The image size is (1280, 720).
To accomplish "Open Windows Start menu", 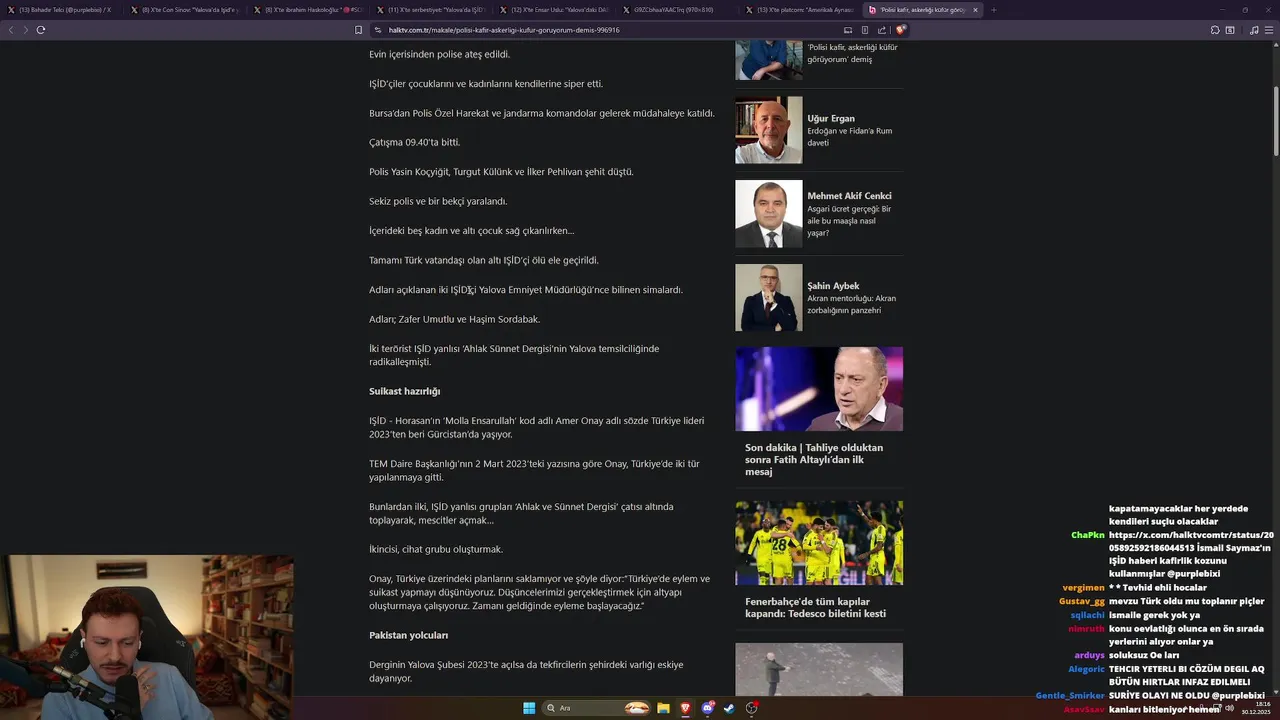I will (529, 708).
